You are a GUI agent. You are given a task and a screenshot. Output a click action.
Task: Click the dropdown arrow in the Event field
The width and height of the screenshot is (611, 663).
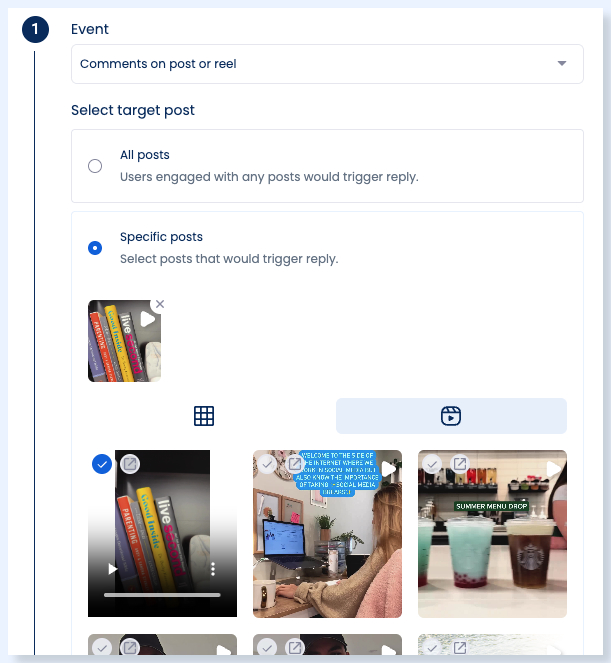click(x=562, y=63)
